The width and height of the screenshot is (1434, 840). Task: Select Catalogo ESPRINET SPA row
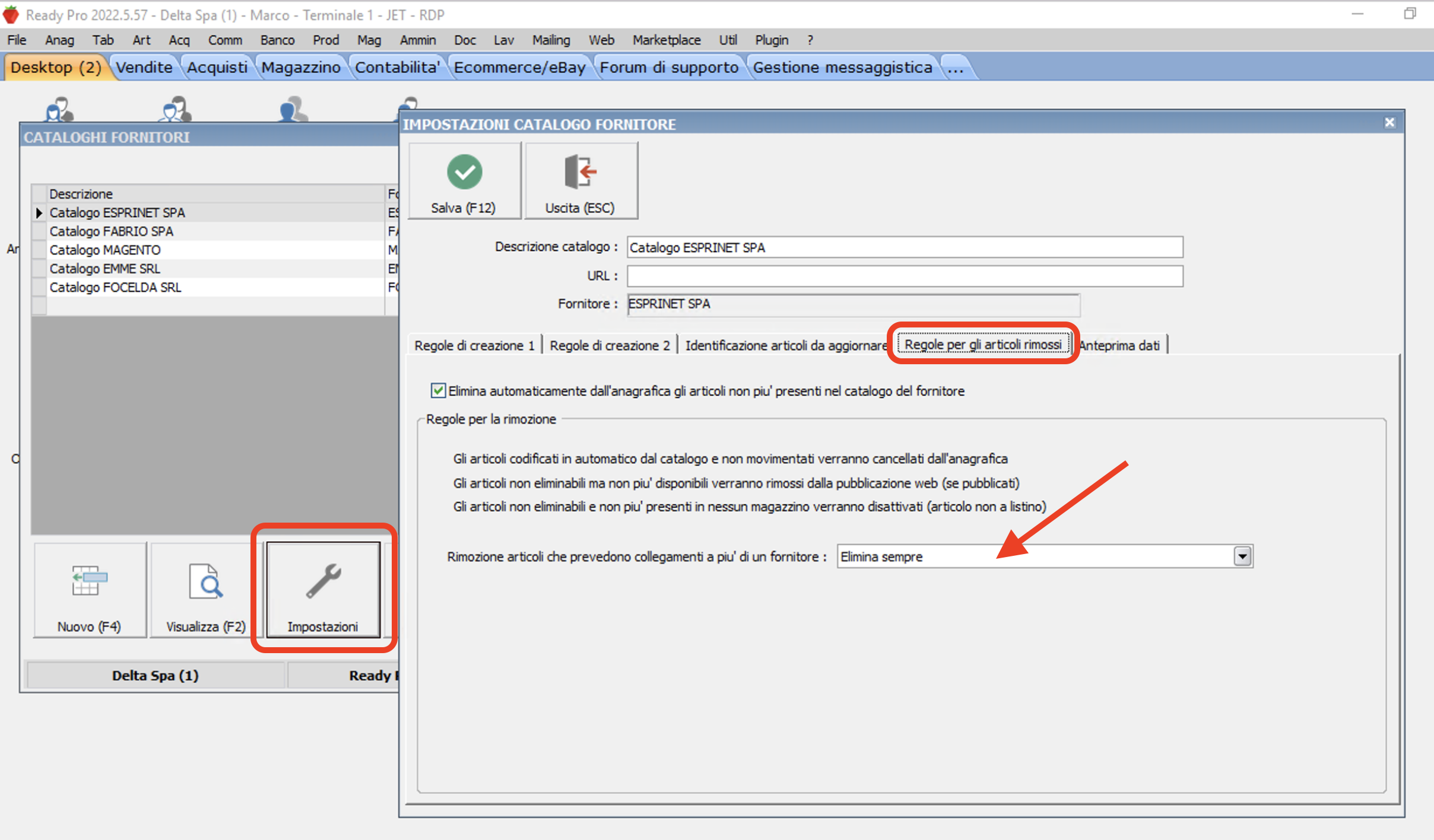[x=216, y=212]
